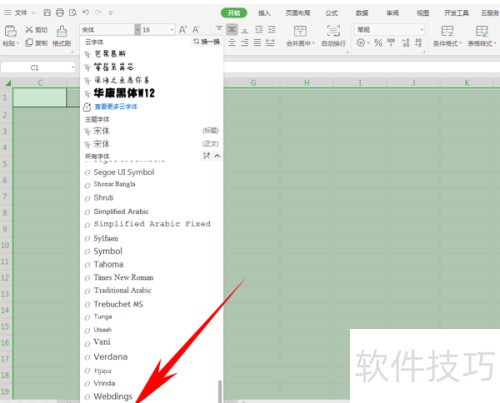Select column H header
The height and width of the screenshot is (403, 500).
[x=306, y=83]
